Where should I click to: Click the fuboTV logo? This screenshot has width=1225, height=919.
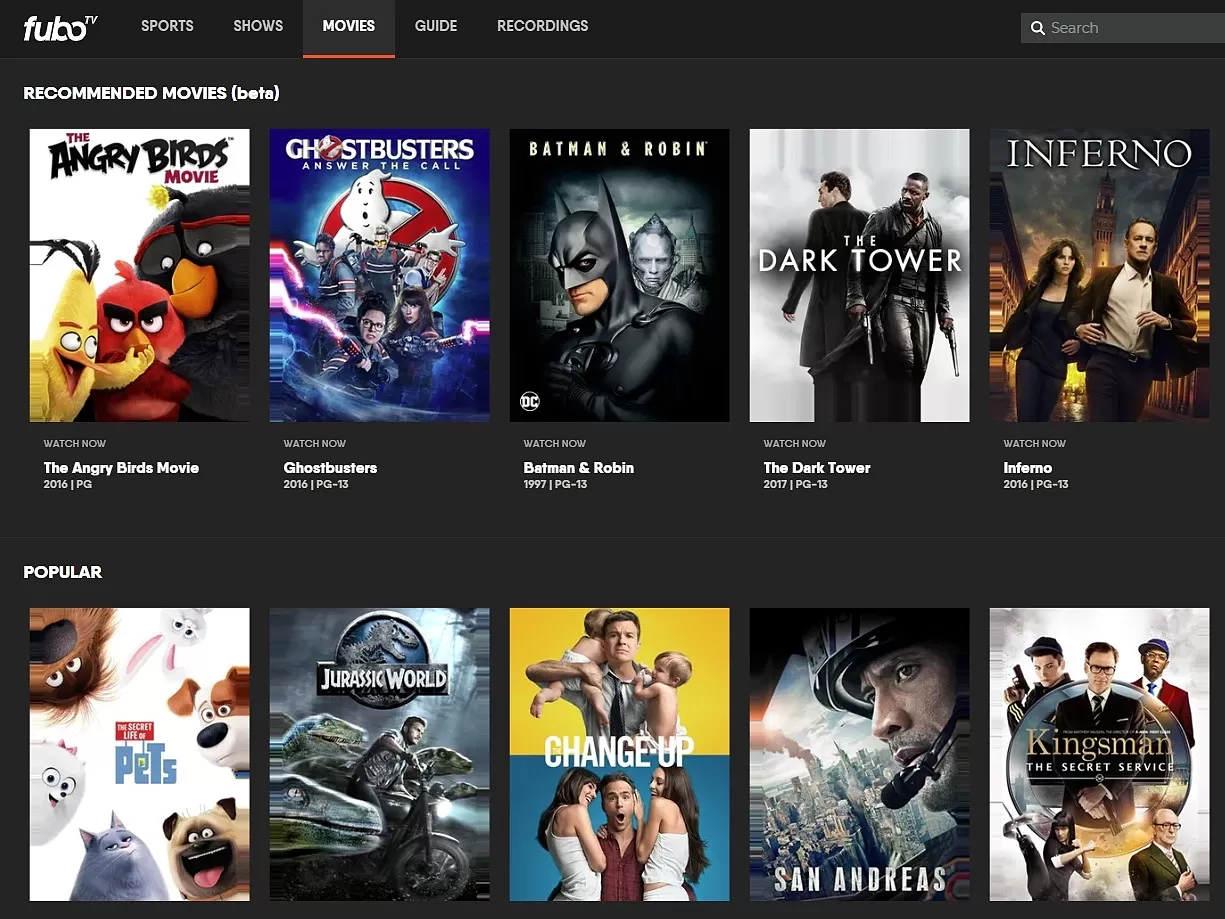[x=60, y=27]
